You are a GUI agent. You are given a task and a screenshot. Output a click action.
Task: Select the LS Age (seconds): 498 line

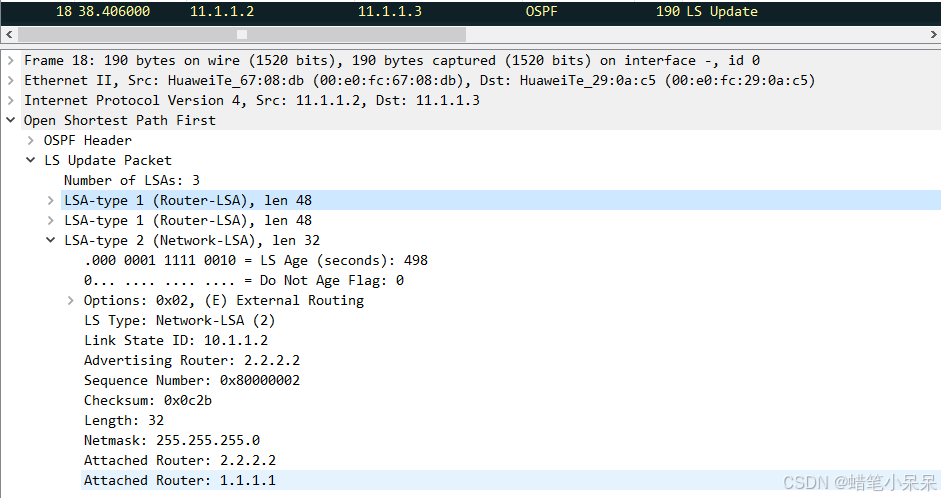coord(256,260)
